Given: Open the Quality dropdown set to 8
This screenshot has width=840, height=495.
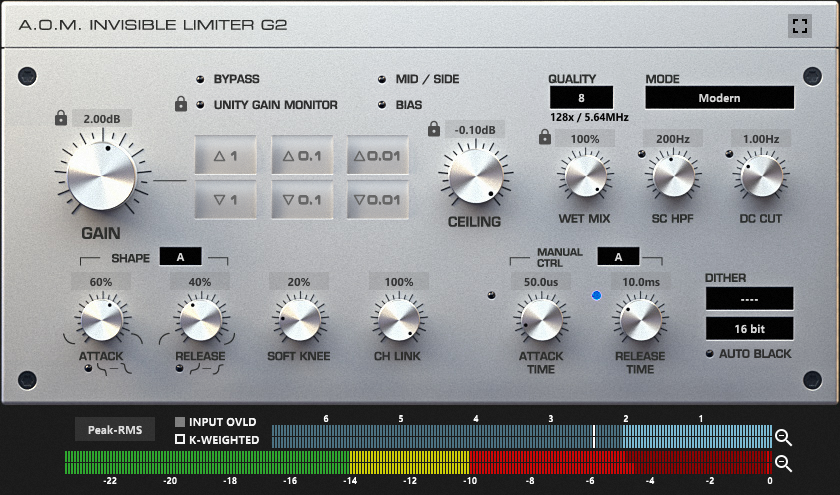Looking at the screenshot, I should tap(581, 98).
